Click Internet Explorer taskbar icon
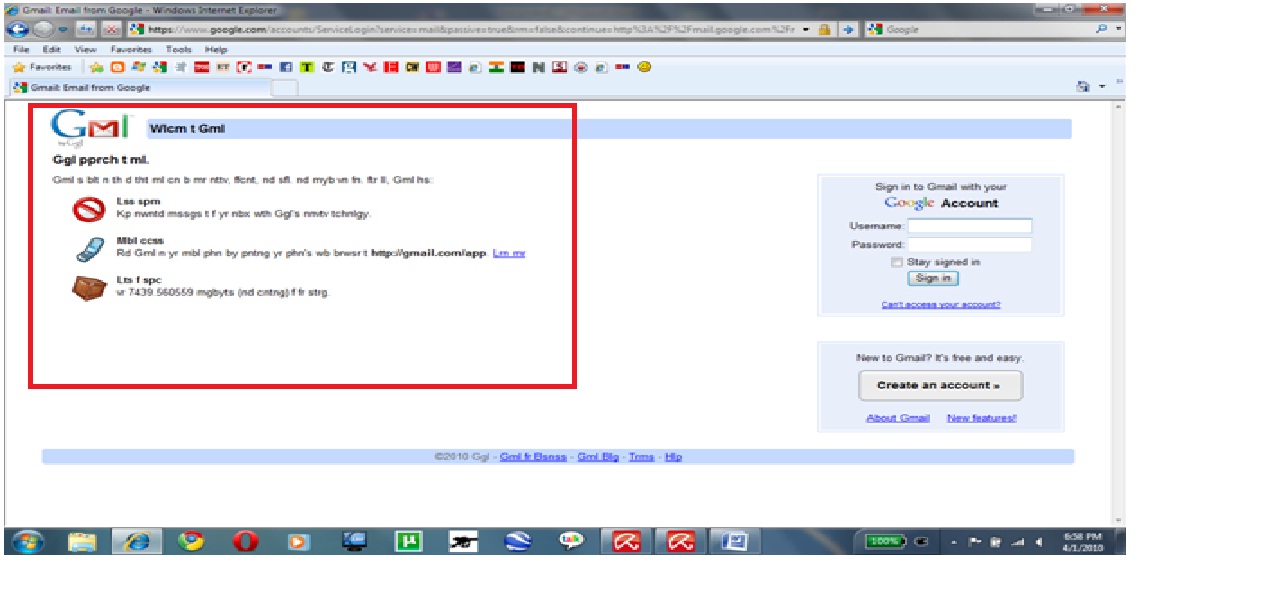This screenshot has height=592, width=1274. pyautogui.click(x=135, y=541)
